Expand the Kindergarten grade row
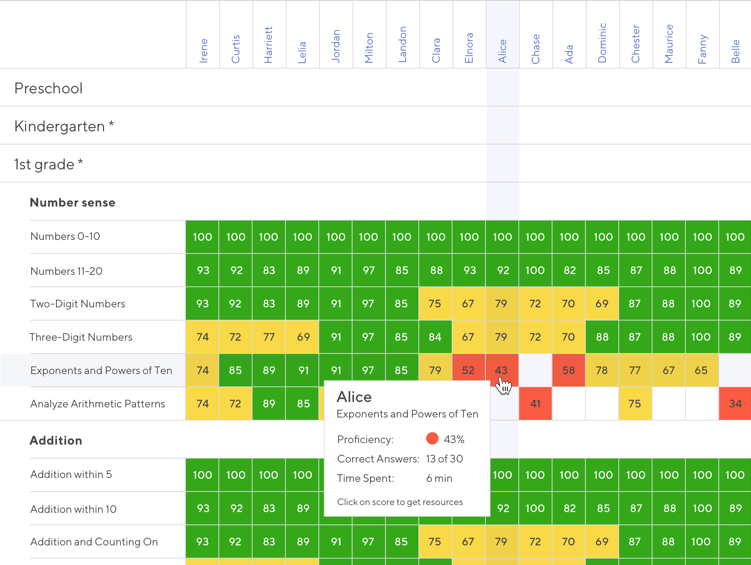 pos(64,126)
